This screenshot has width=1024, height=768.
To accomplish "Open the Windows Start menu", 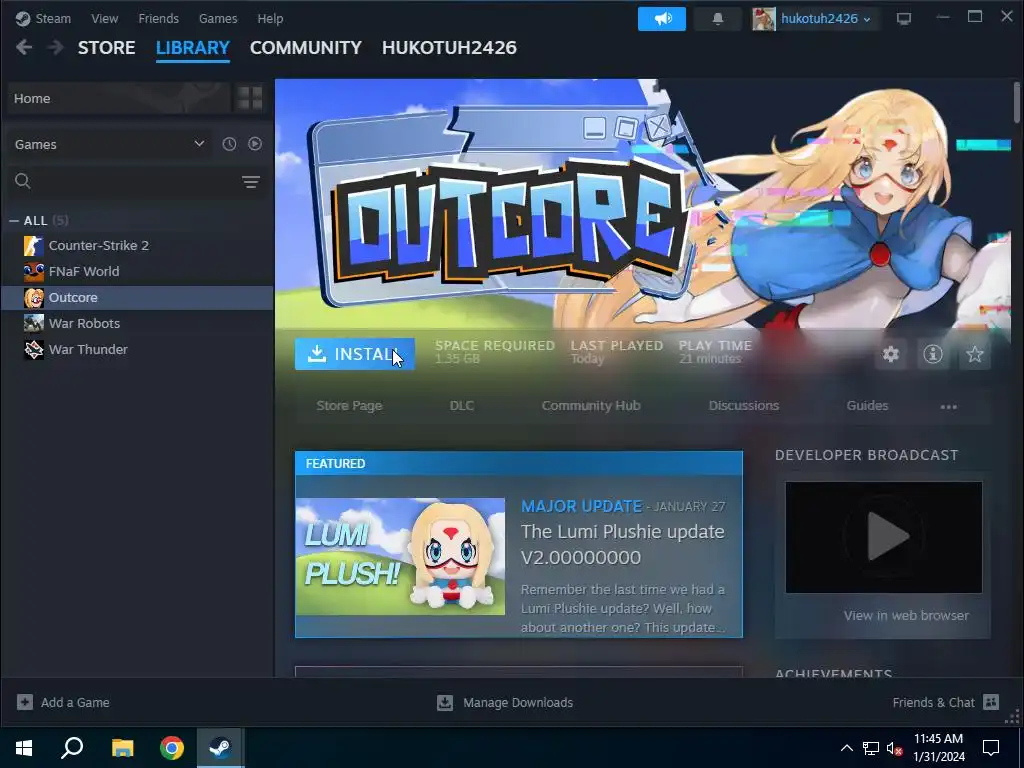I will 24,748.
